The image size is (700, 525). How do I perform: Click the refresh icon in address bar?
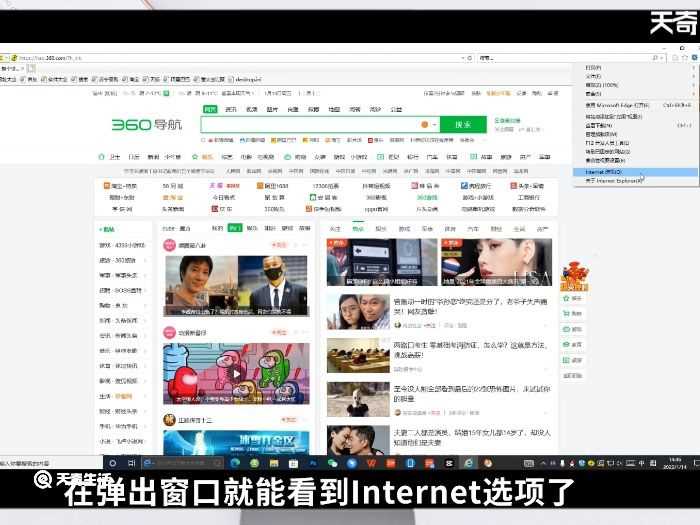pos(469,58)
